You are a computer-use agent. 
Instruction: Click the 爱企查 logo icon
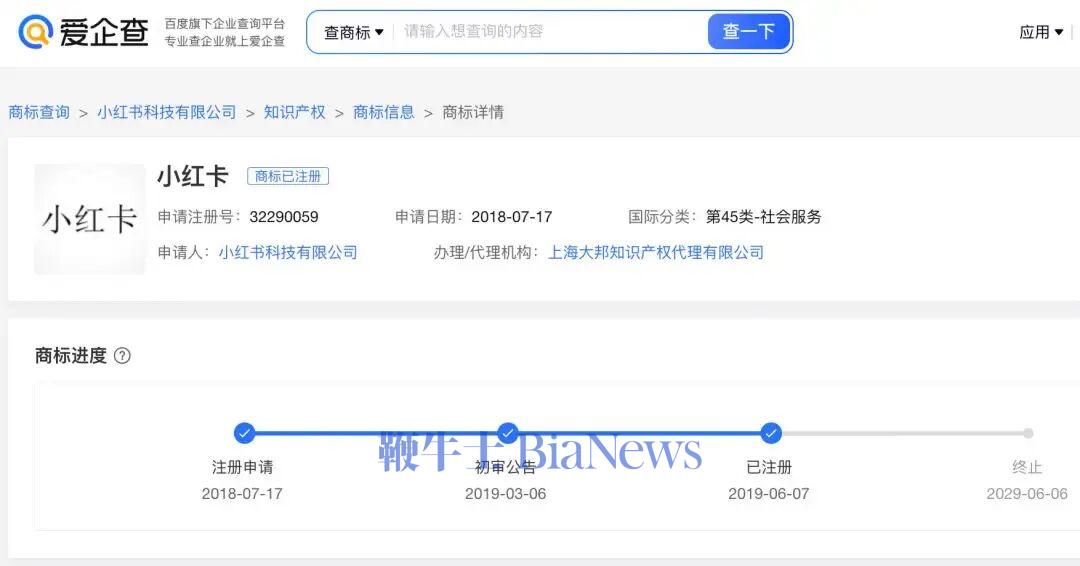tap(36, 32)
